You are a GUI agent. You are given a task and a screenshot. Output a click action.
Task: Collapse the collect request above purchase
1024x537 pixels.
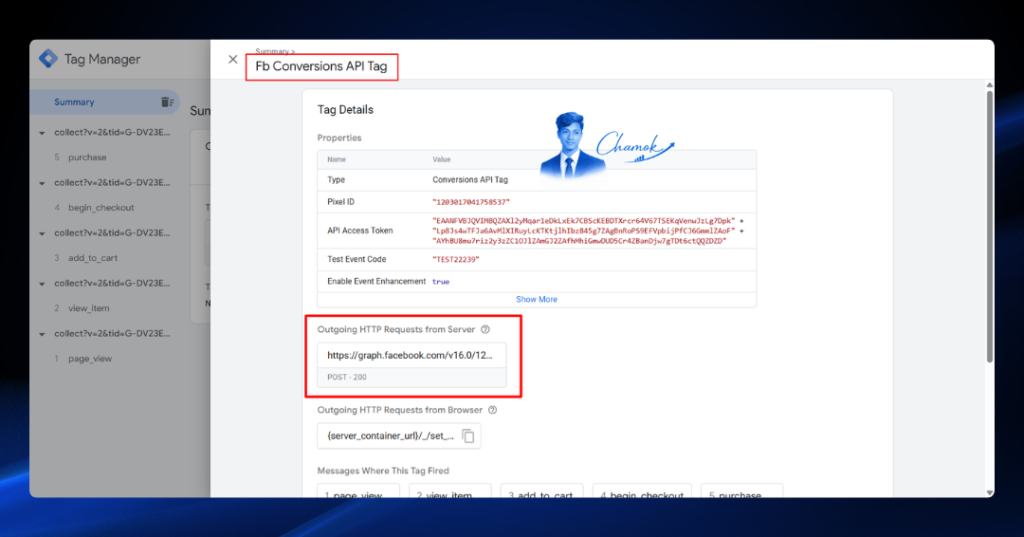pyautogui.click(x=42, y=133)
